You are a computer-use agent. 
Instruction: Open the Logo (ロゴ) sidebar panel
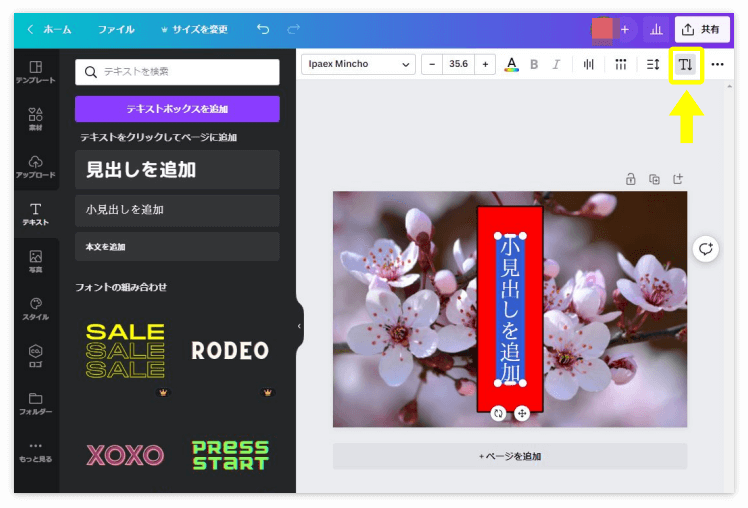[36, 356]
